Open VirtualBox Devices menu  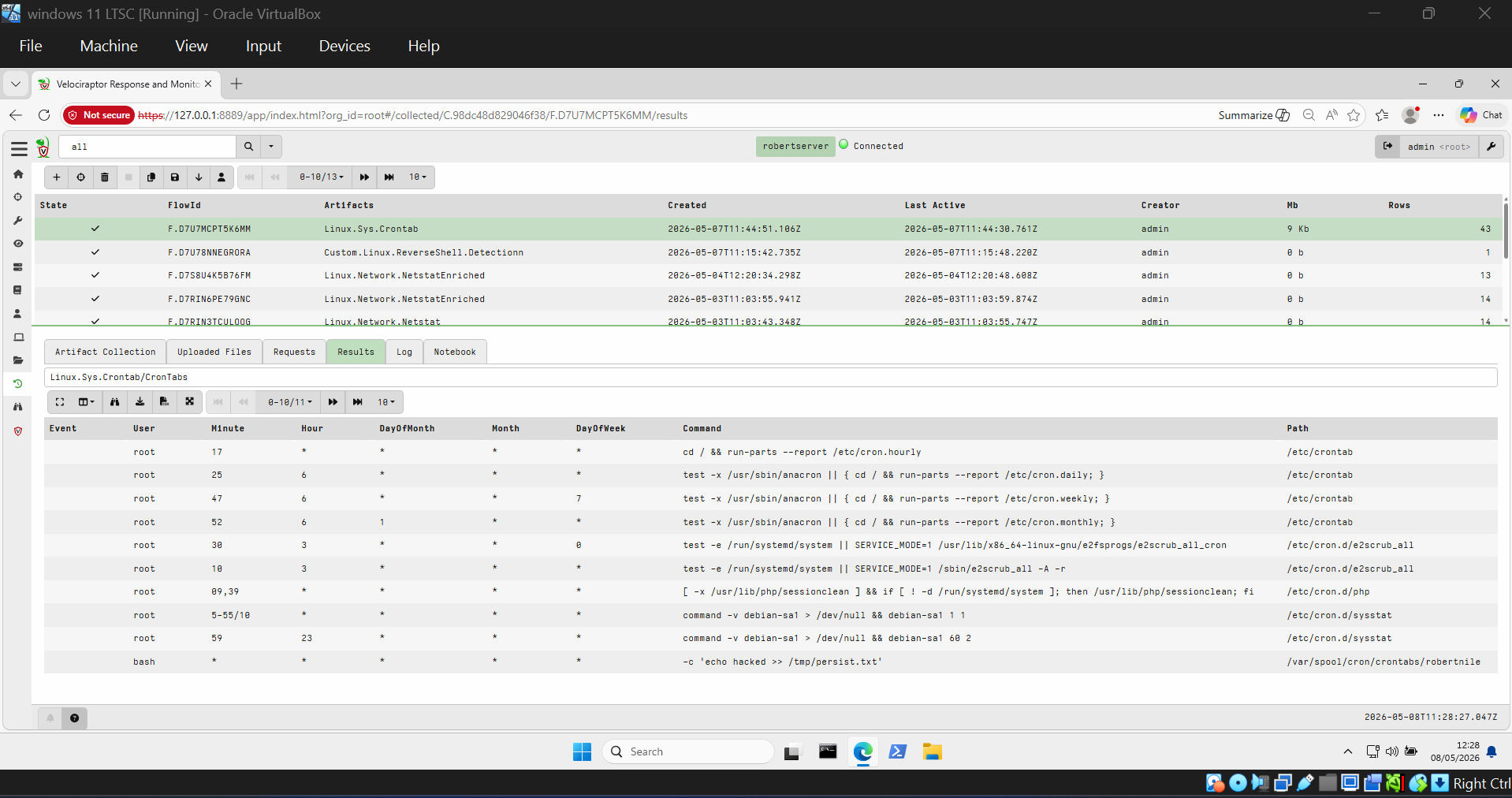click(x=344, y=47)
